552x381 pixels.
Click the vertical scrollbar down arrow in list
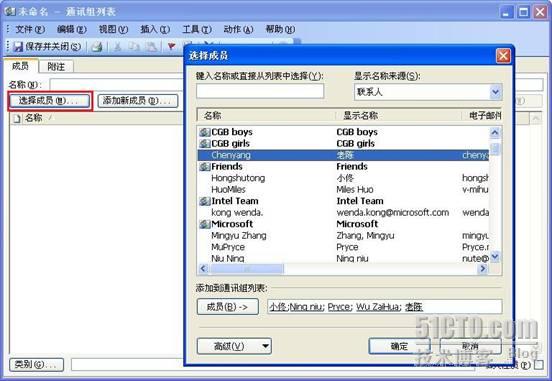[495, 257]
